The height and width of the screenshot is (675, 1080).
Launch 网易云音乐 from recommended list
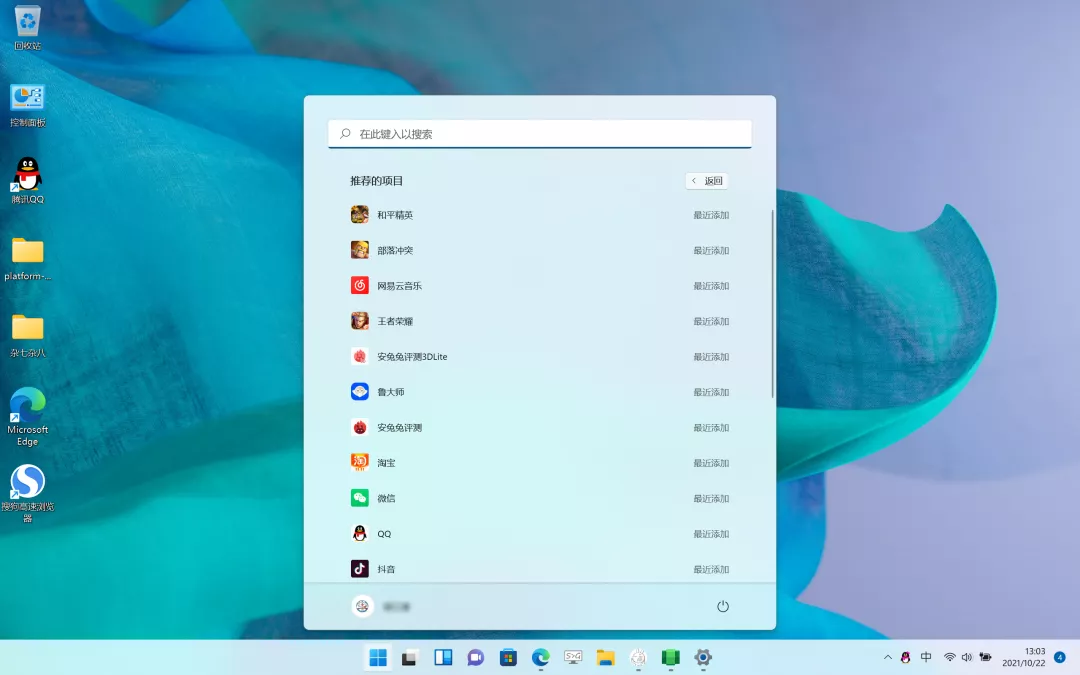point(360,285)
